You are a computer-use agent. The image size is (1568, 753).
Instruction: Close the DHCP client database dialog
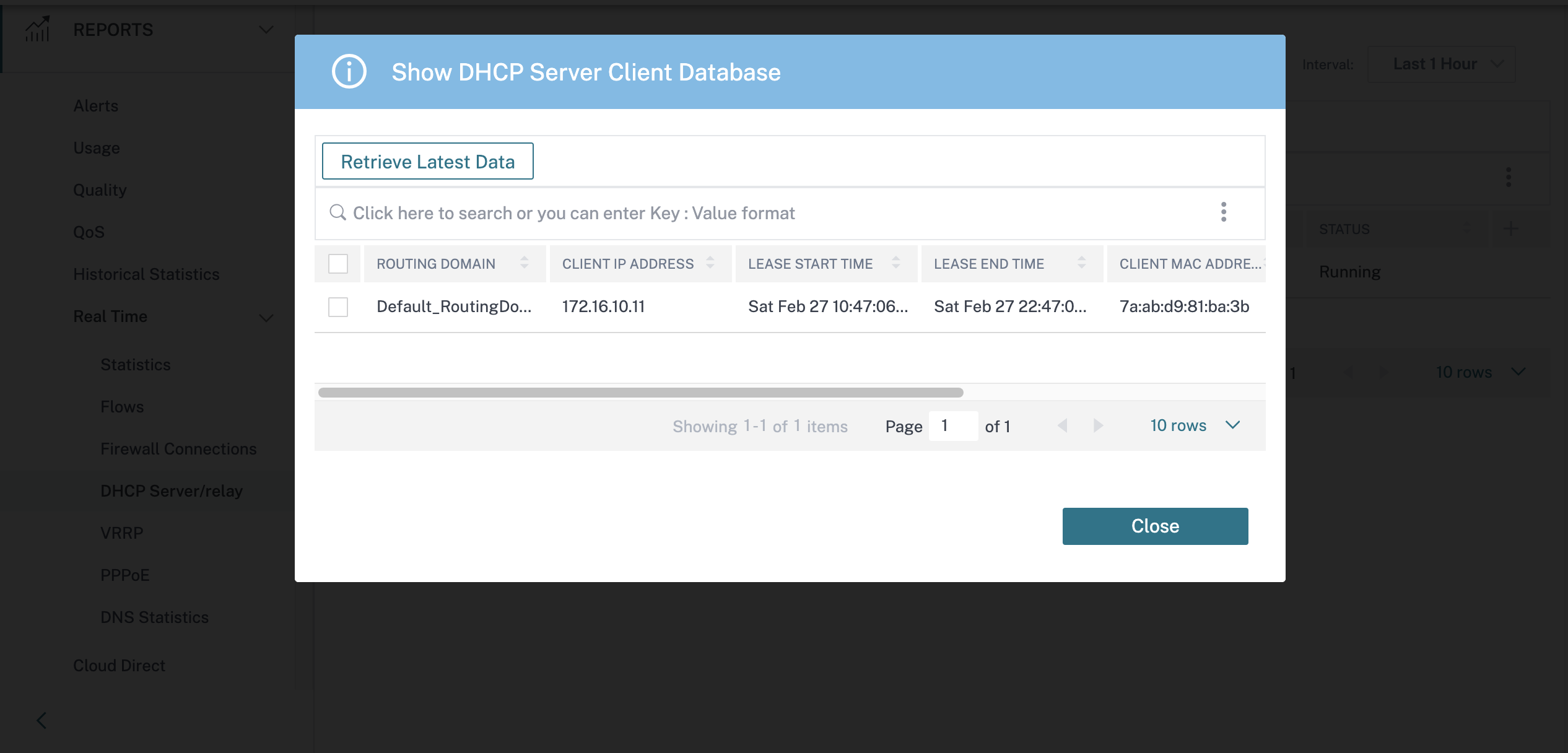pyautogui.click(x=1155, y=526)
